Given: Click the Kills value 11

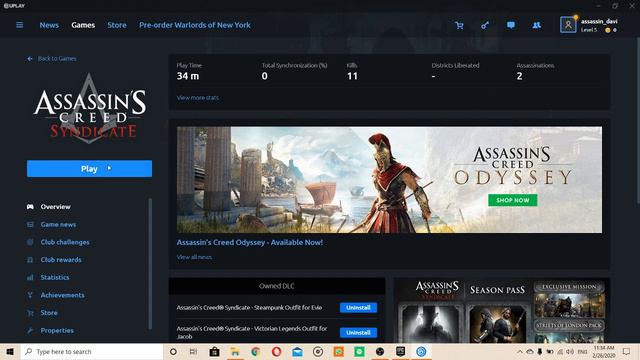Looking at the screenshot, I should tap(352, 76).
